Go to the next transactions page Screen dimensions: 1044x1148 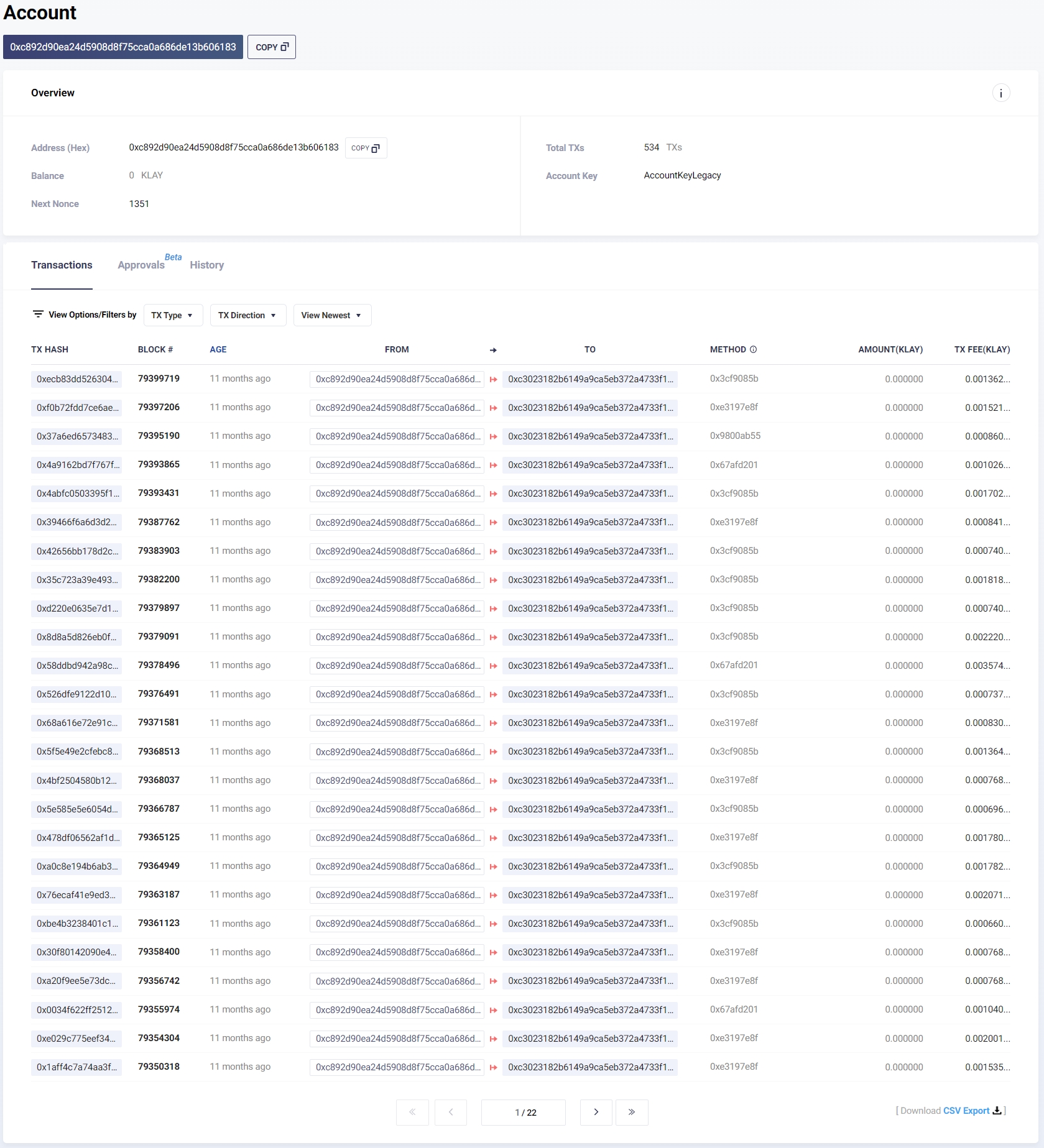click(x=596, y=1112)
